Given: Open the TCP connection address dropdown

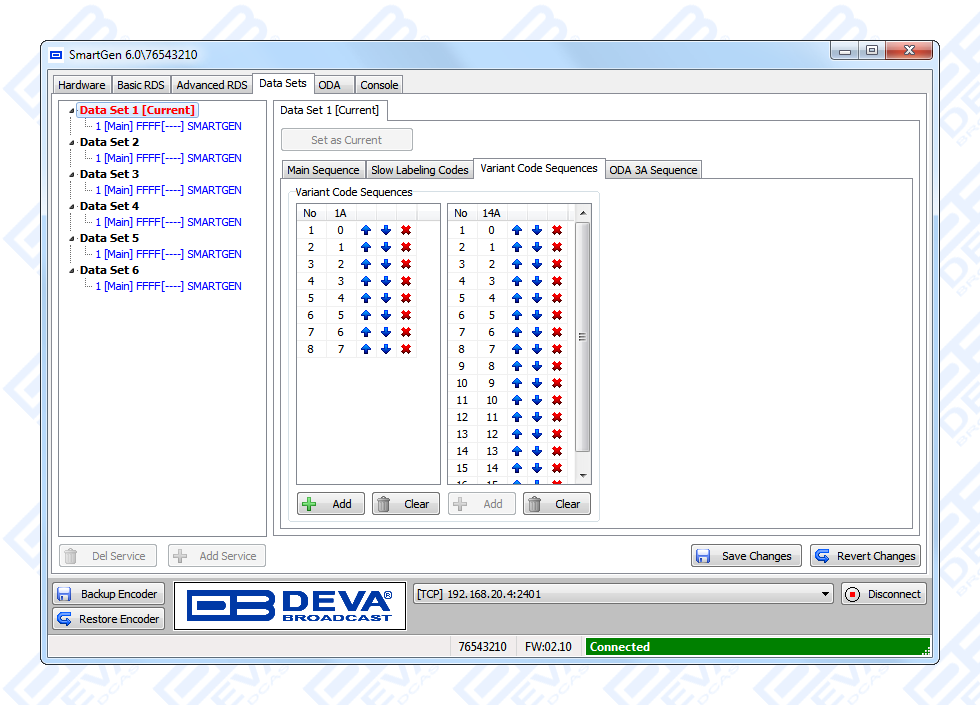Looking at the screenshot, I should (x=825, y=594).
